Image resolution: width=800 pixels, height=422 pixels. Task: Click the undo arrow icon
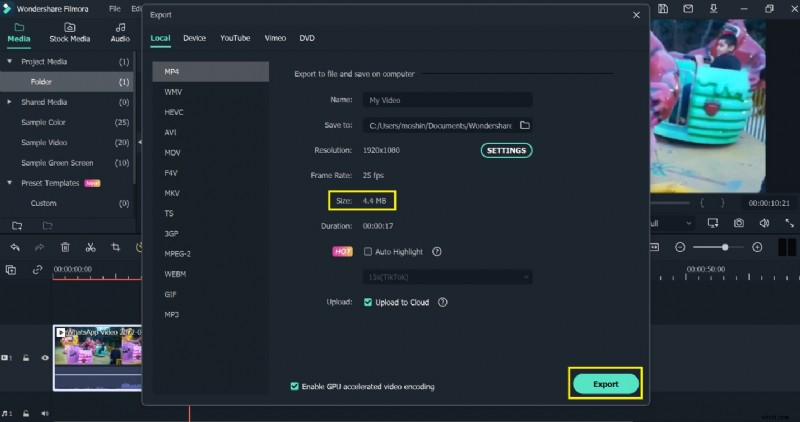[x=15, y=247]
